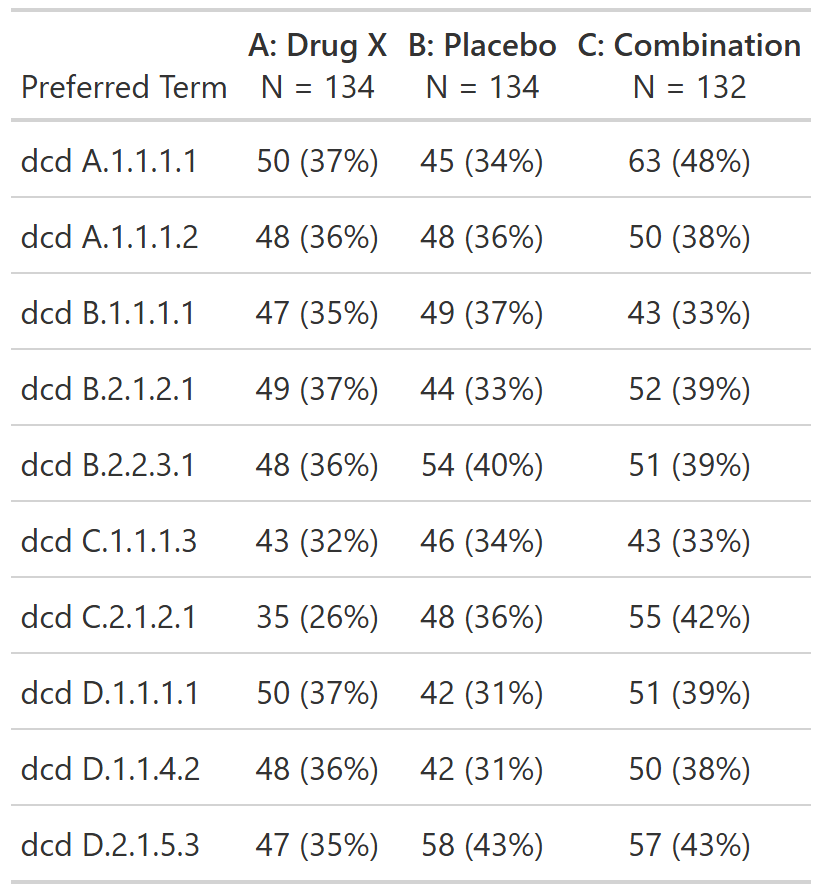Screen dimensions: 820x892
Task: Click the 63 (48%) Combination cell
Action: 689,161
